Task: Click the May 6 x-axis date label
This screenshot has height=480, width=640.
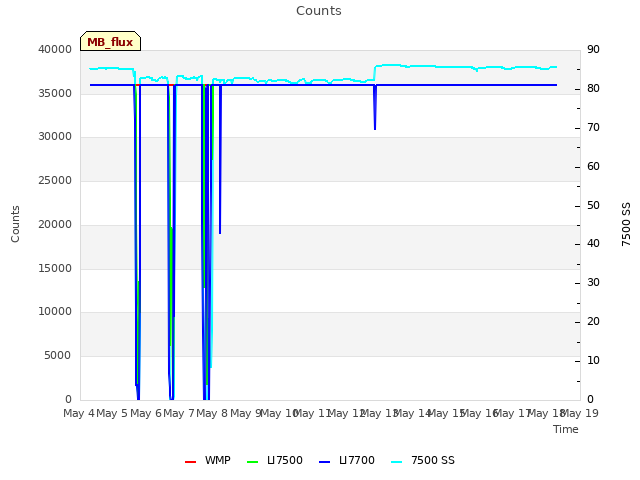Action: (146, 413)
